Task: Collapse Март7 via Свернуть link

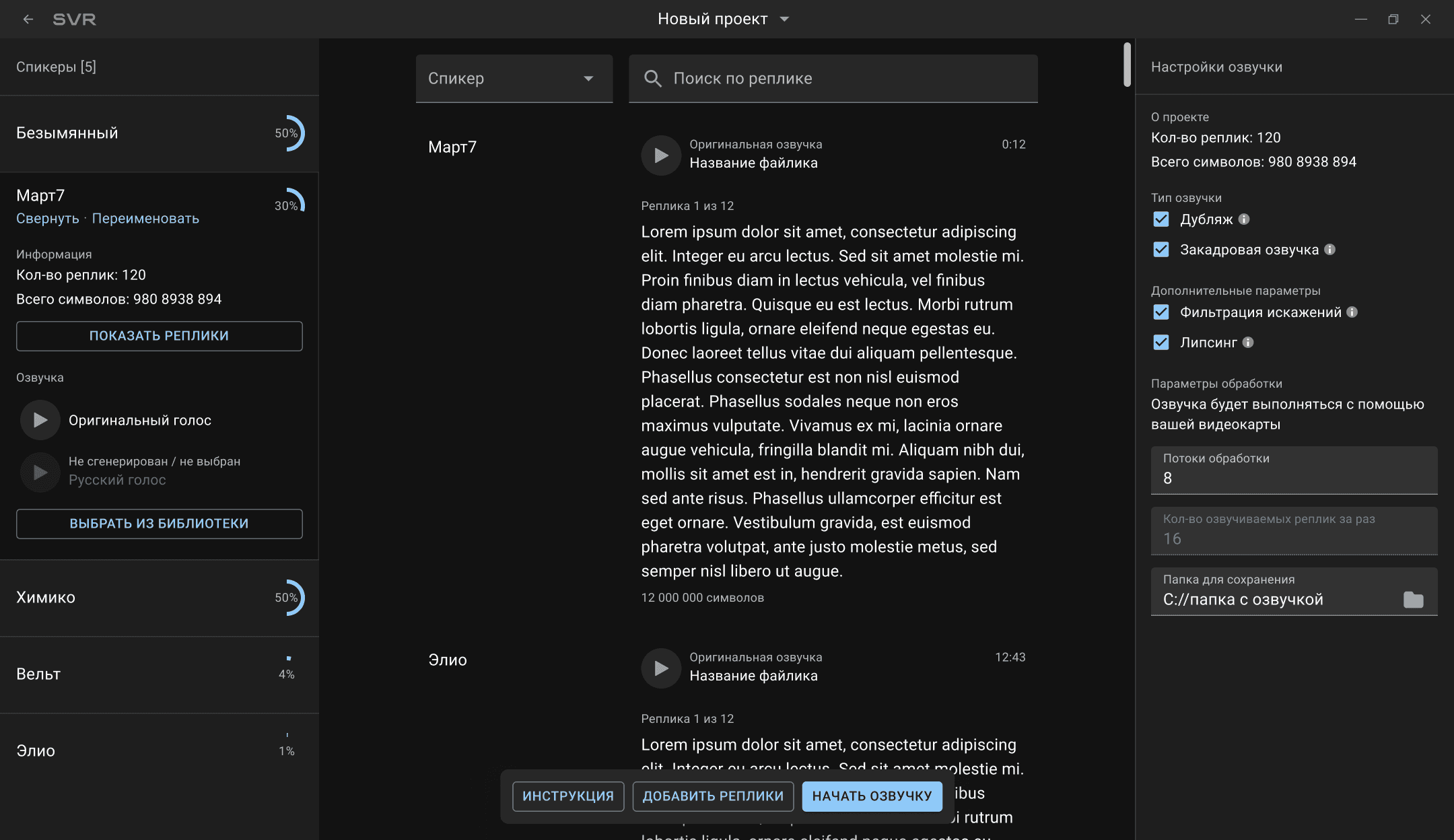Action: [47, 219]
